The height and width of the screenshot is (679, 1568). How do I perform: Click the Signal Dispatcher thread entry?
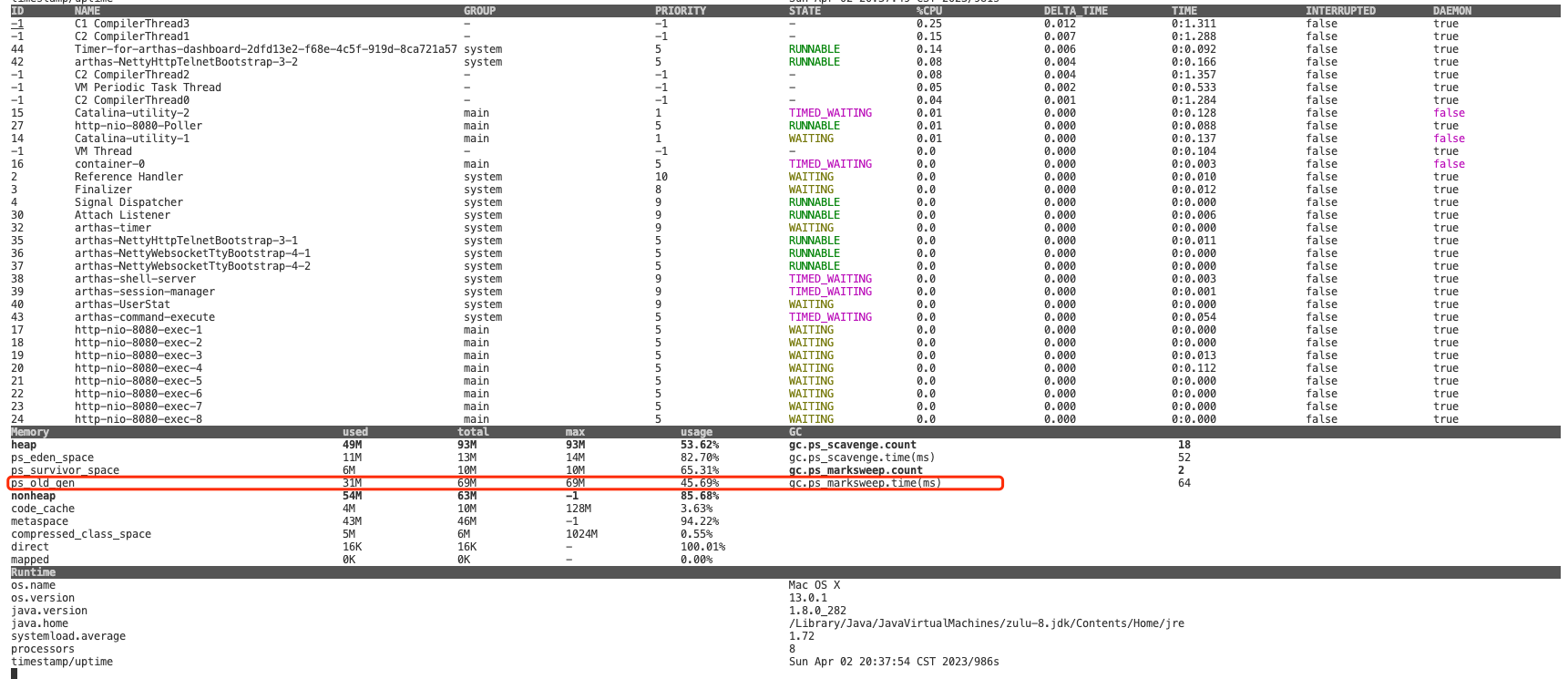[x=128, y=202]
